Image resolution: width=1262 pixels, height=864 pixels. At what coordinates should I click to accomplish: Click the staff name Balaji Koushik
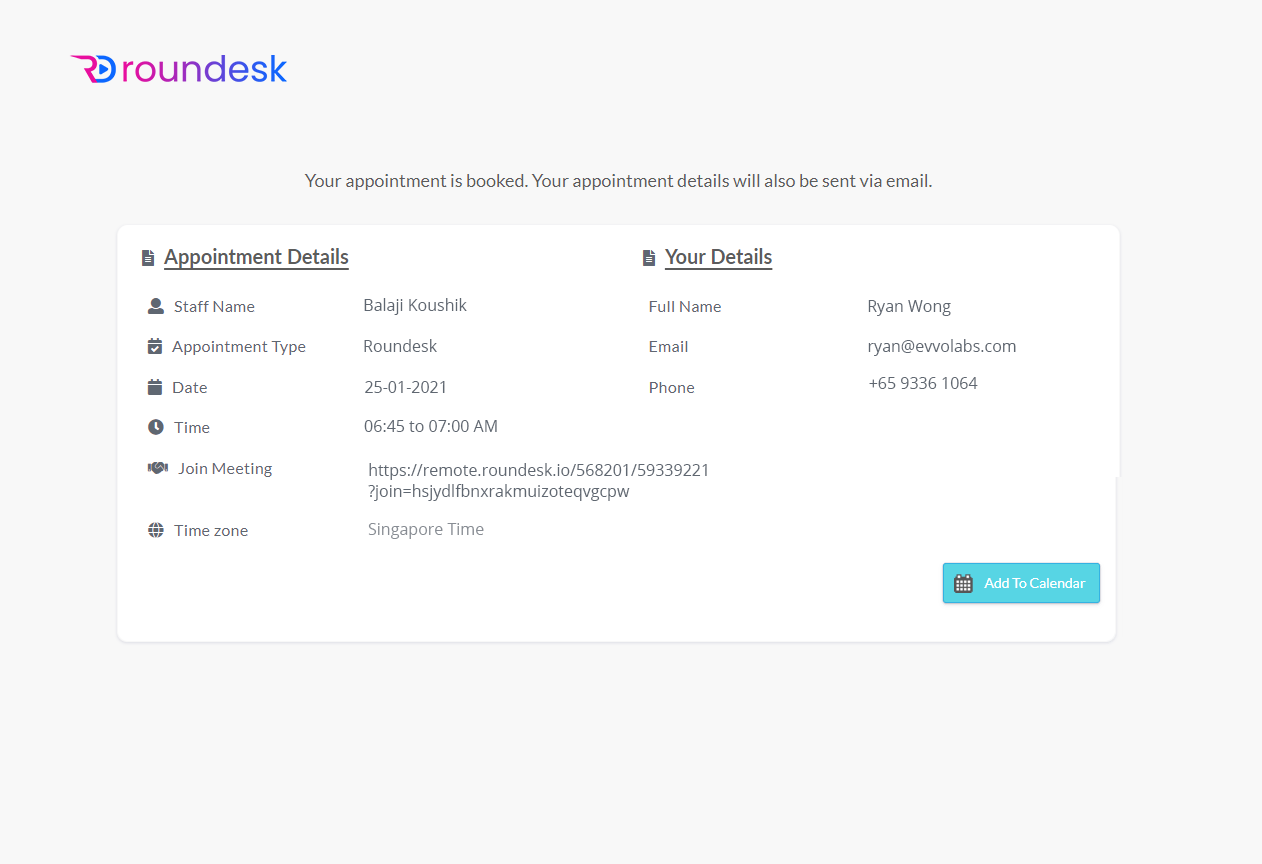415,305
